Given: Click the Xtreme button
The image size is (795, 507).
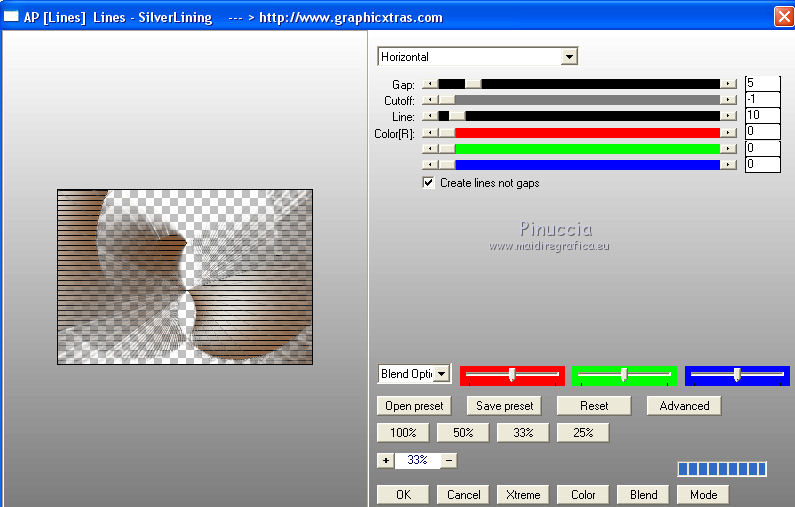Looking at the screenshot, I should pyautogui.click(x=523, y=494).
